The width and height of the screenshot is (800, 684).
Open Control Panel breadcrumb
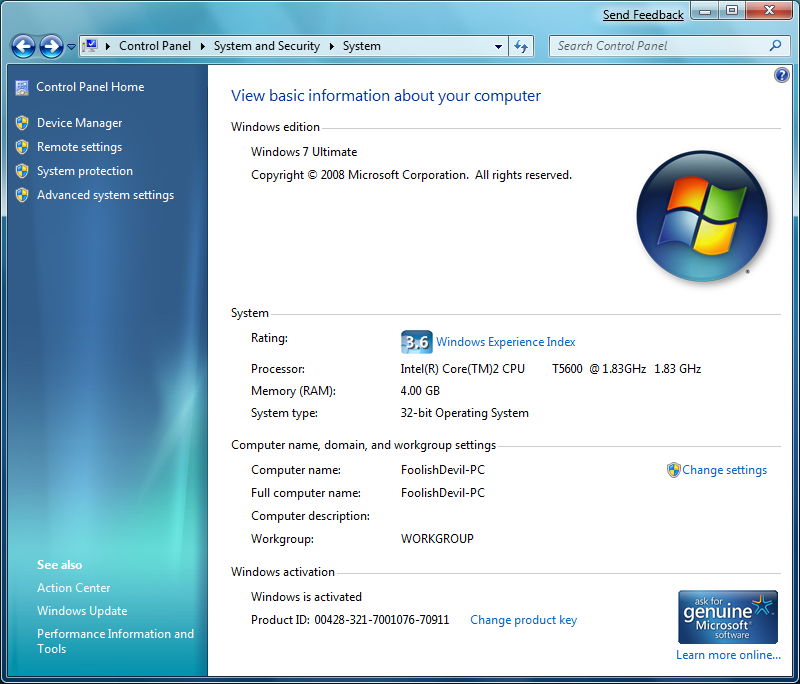point(155,46)
